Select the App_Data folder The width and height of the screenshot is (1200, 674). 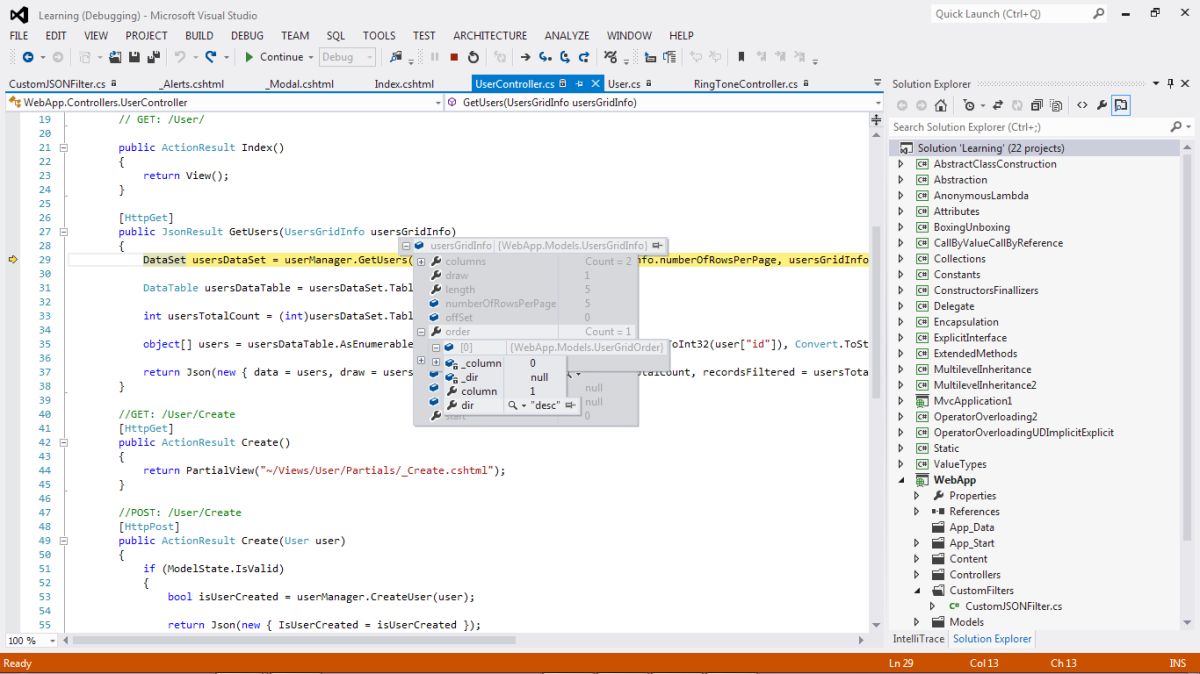pyautogui.click(x=971, y=527)
